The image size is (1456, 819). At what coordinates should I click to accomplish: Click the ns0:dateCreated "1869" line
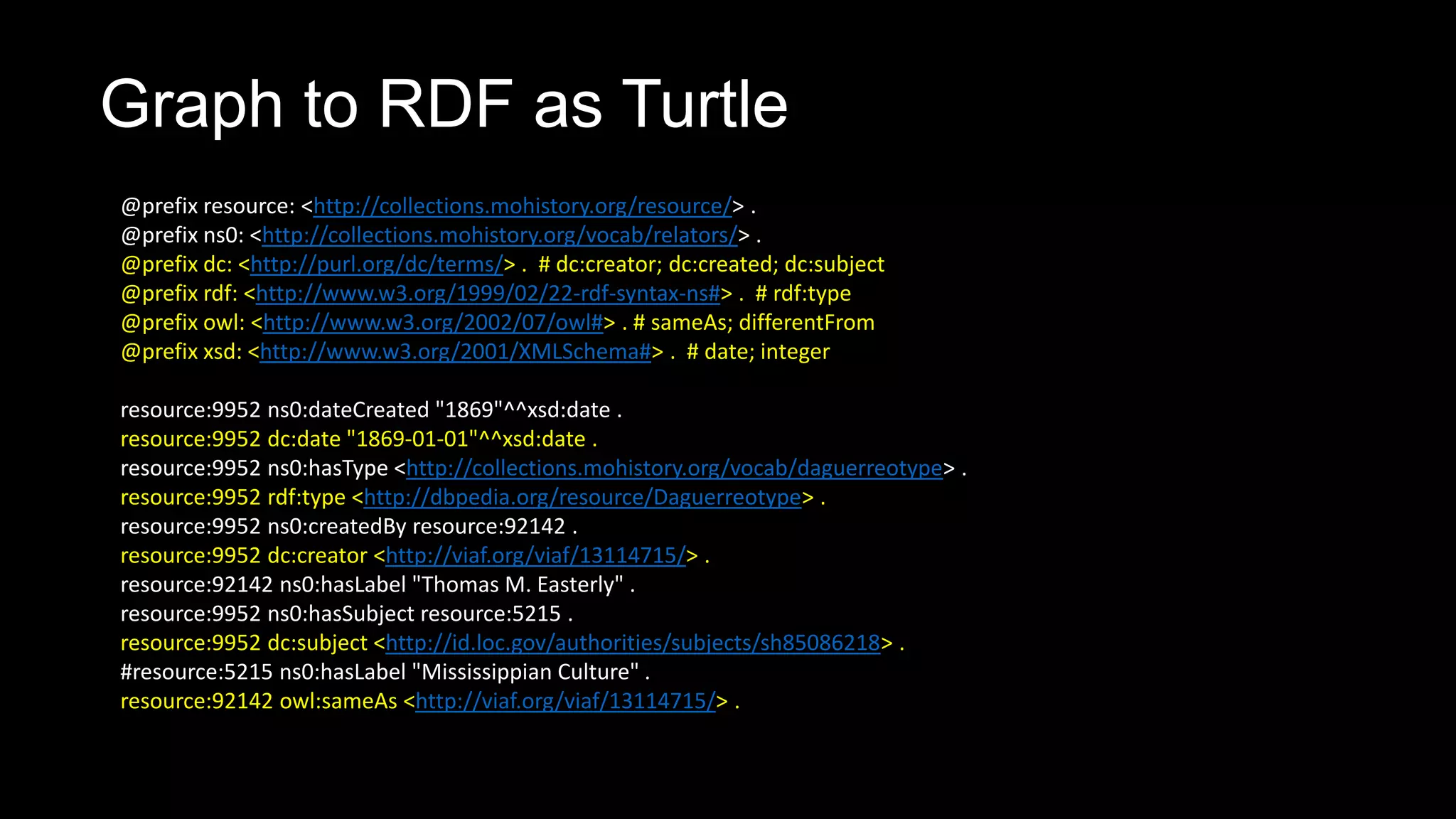pos(371,410)
